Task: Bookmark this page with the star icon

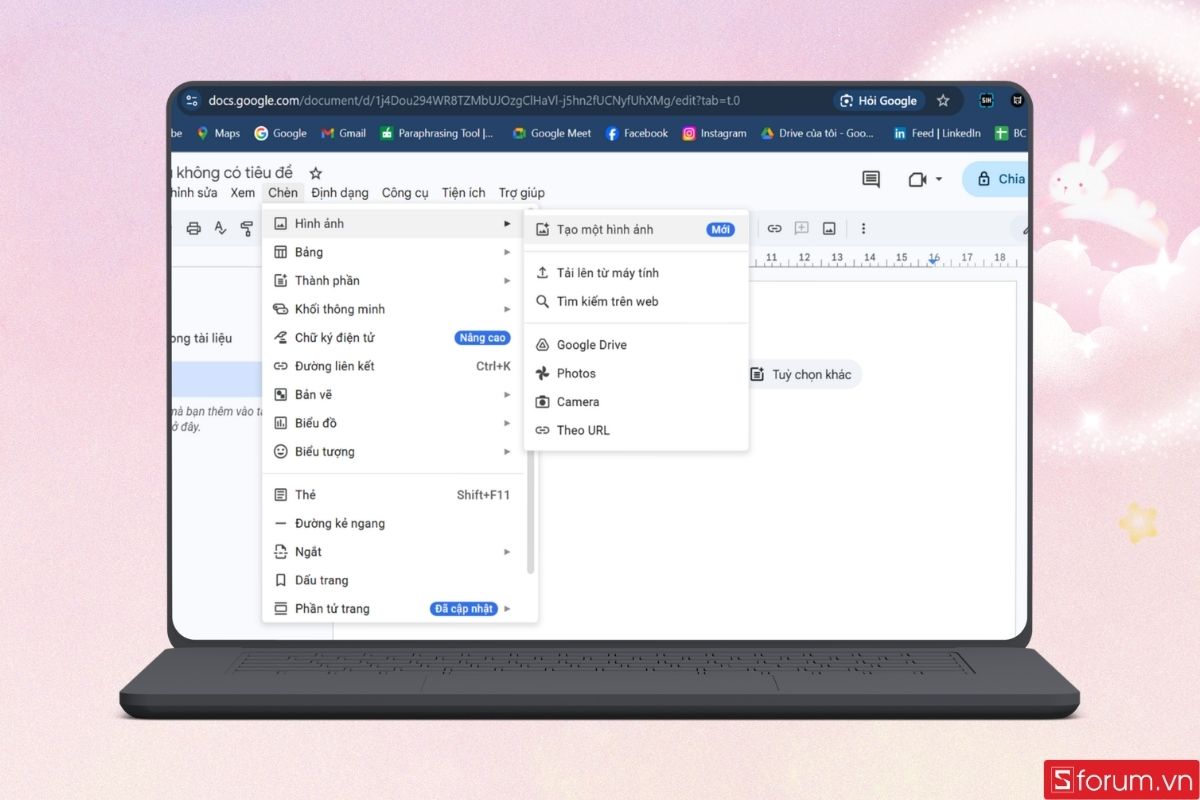Action: coord(943,101)
